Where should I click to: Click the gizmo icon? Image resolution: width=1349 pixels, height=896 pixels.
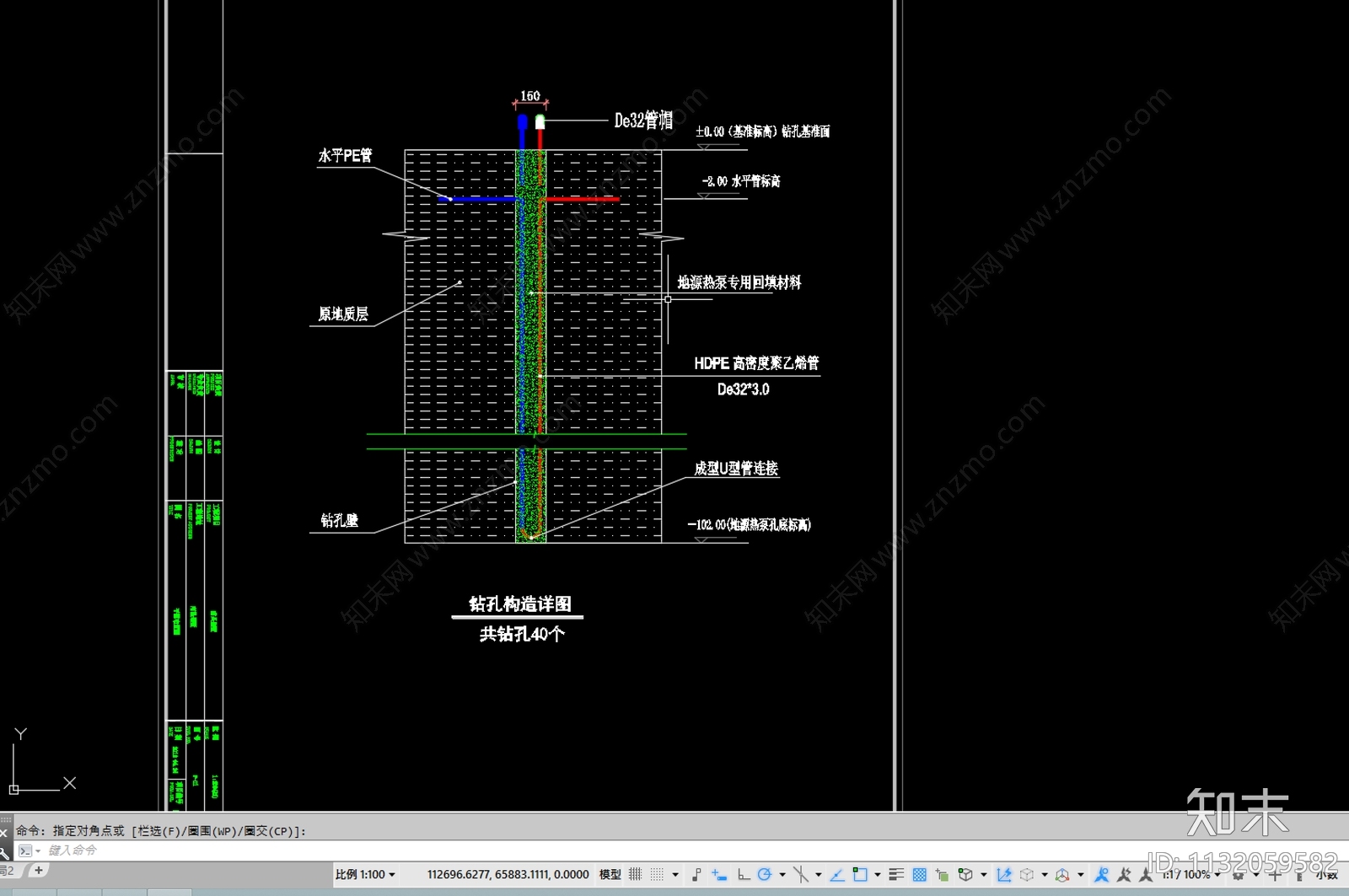coord(1062,874)
